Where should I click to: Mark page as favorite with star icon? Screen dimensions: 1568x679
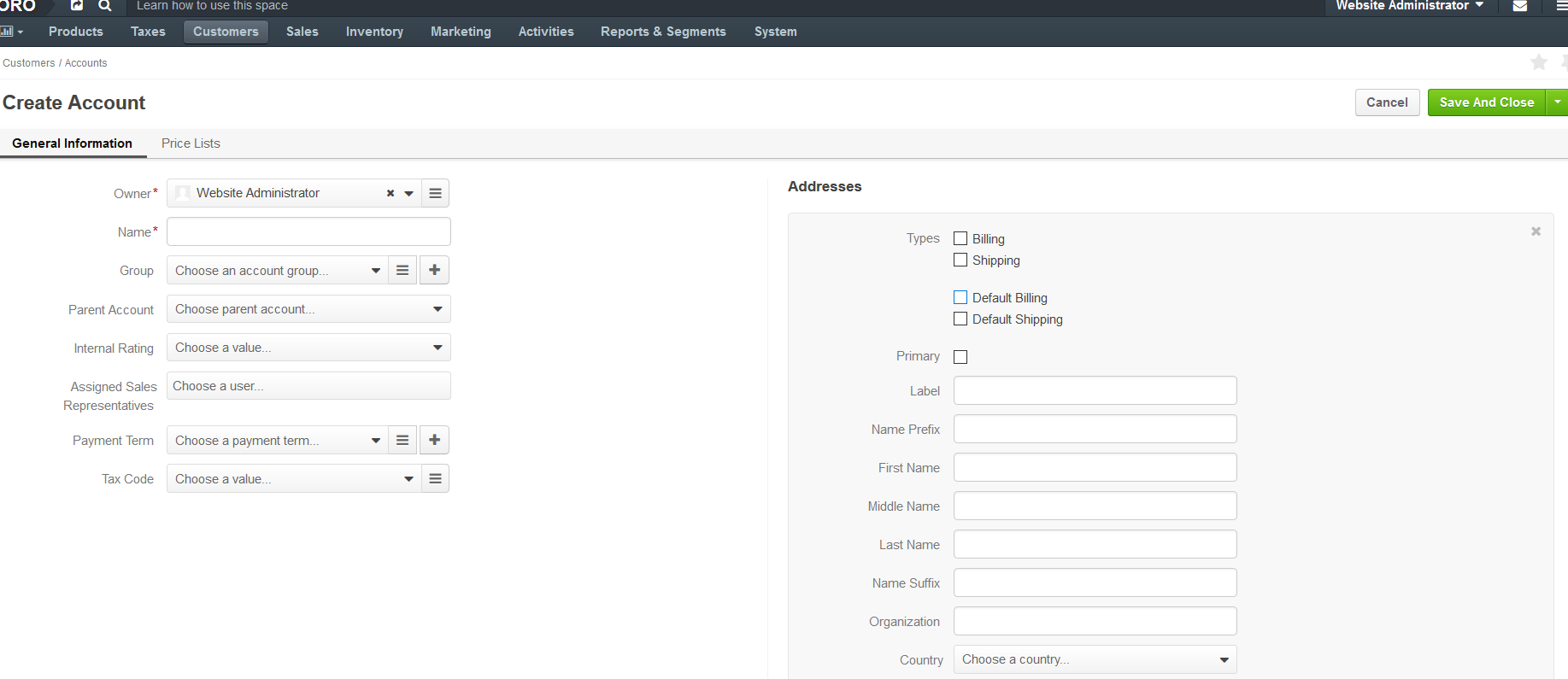pyautogui.click(x=1538, y=62)
